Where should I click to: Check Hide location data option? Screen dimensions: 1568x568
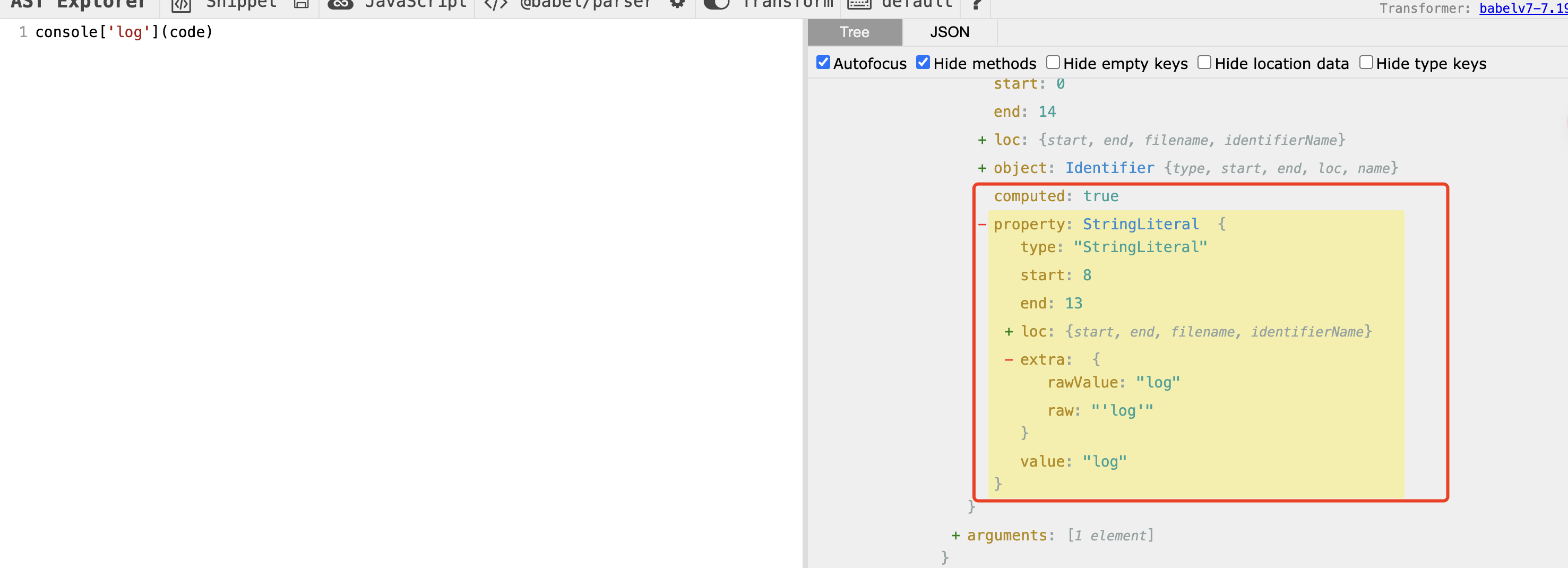pos(1204,62)
